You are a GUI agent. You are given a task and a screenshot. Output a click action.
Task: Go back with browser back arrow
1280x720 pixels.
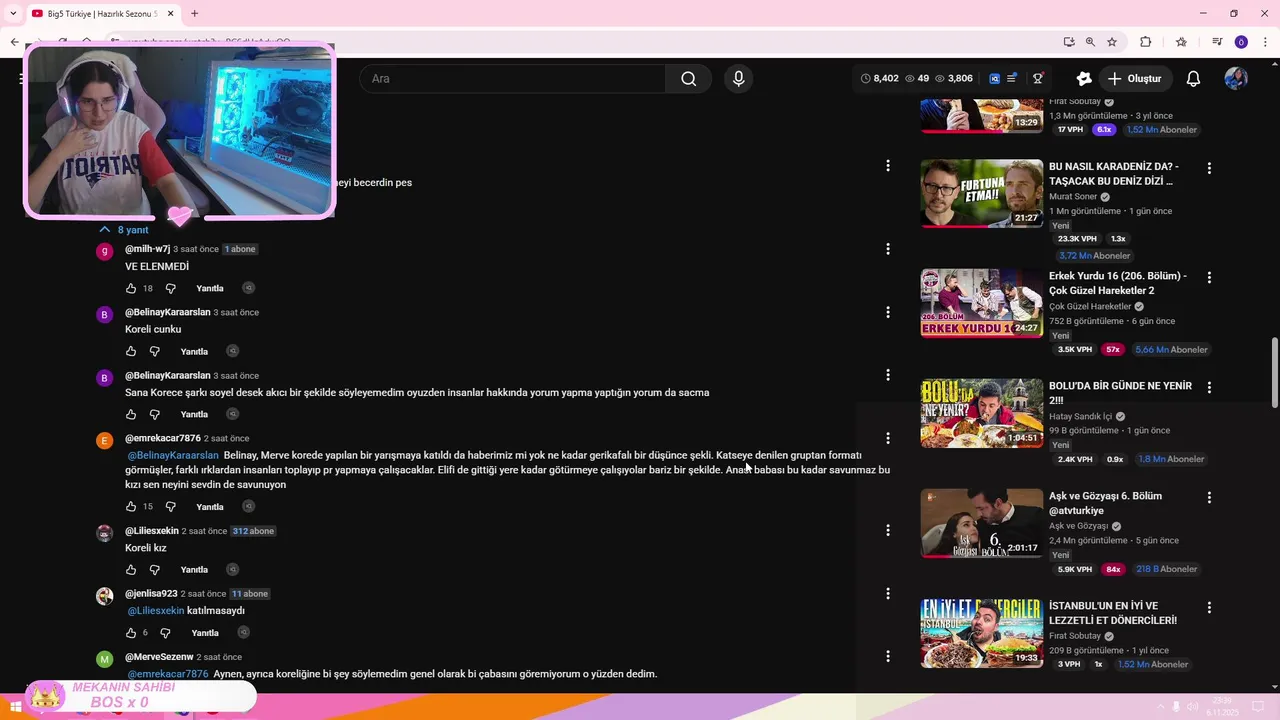[14, 42]
